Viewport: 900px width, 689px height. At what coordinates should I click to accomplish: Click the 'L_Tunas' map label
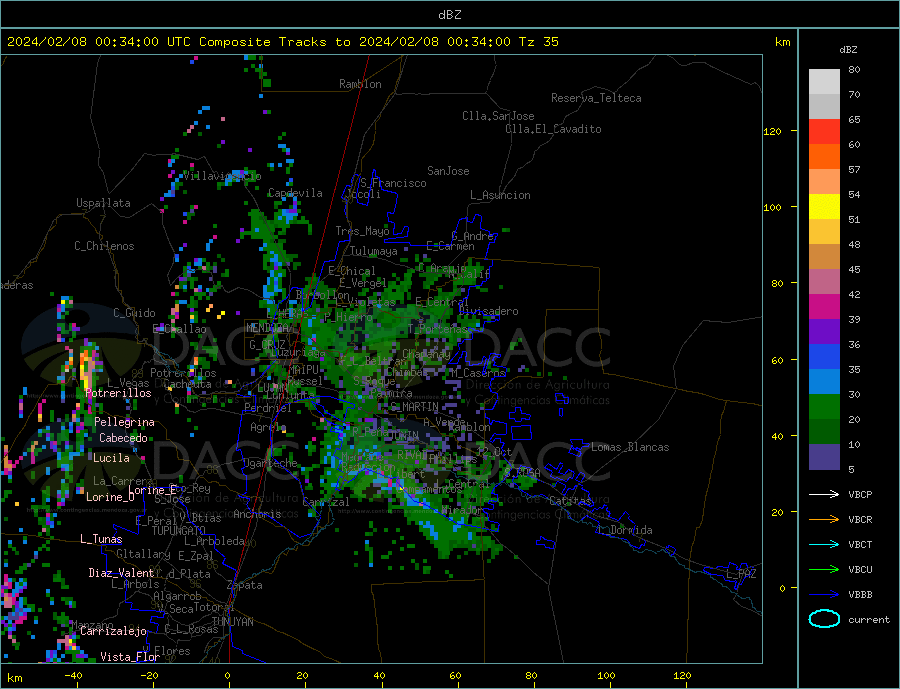pyautogui.click(x=101, y=539)
